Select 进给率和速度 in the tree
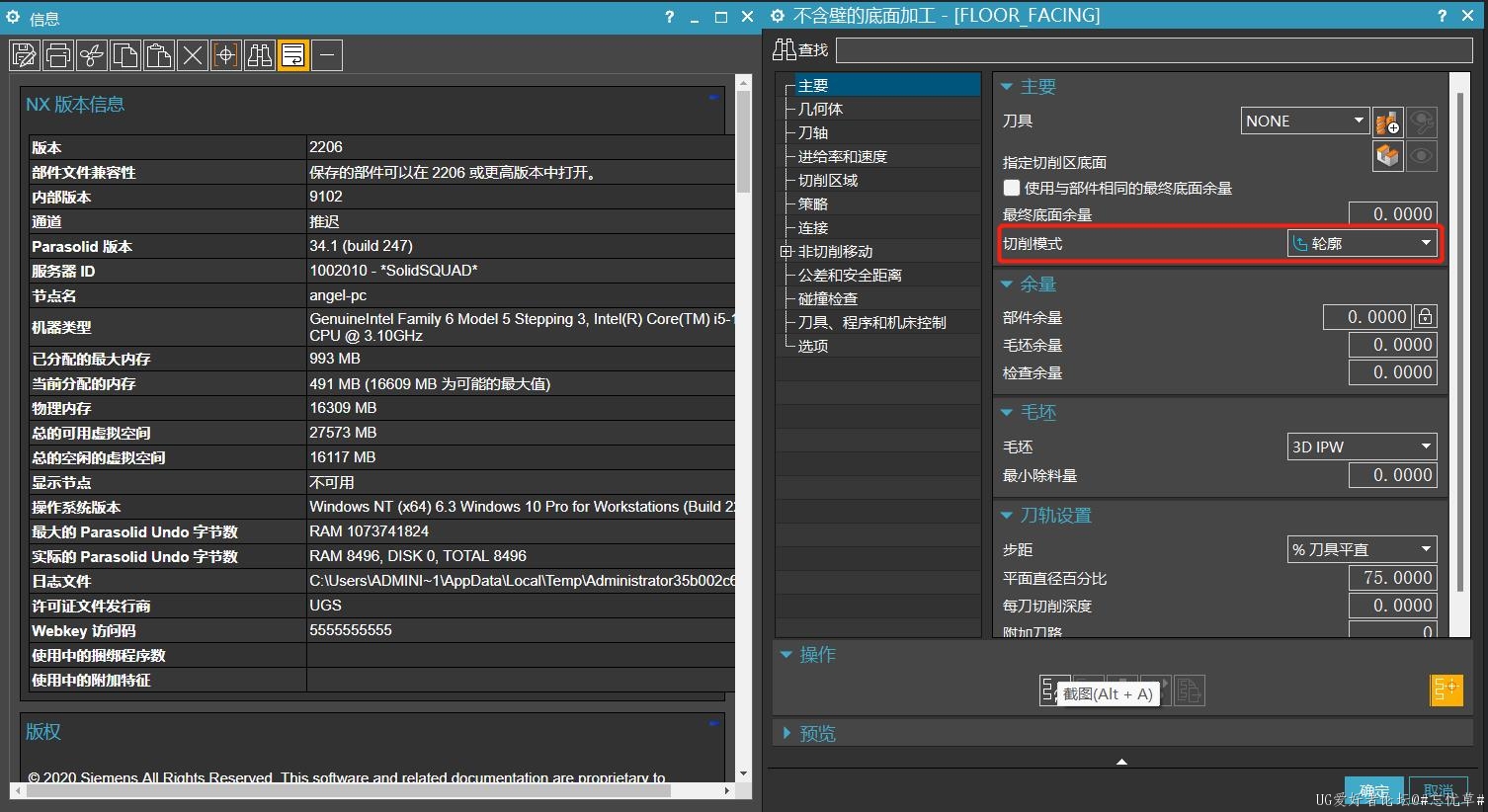This screenshot has height=812, width=1488. click(x=843, y=157)
